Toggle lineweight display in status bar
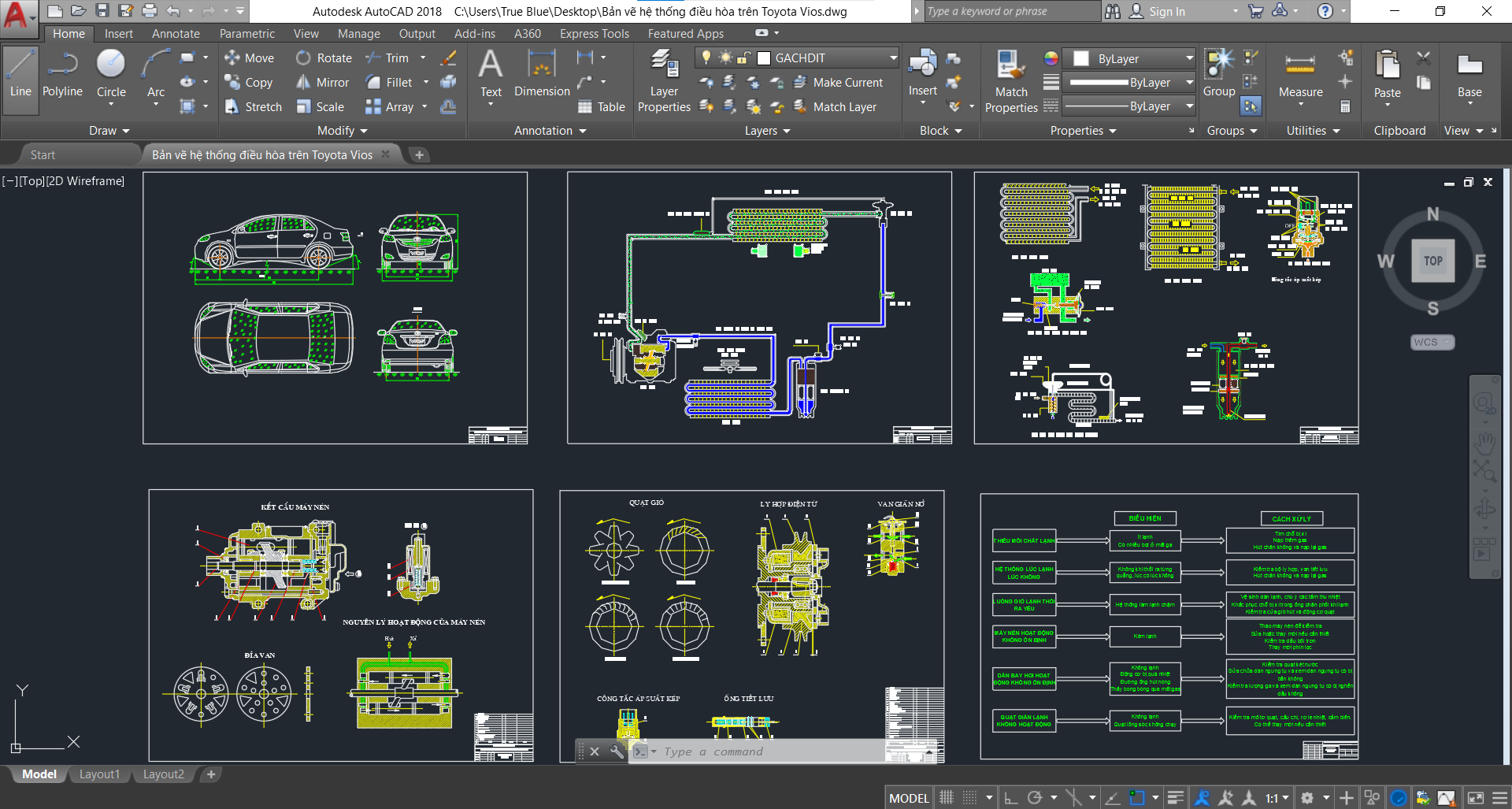This screenshot has height=809, width=1512. [1175, 797]
